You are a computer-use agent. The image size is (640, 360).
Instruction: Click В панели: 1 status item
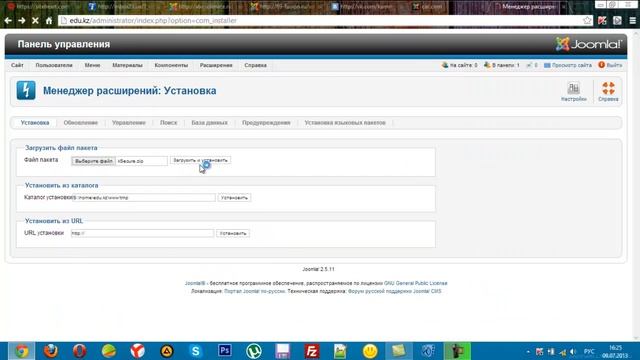(502, 65)
